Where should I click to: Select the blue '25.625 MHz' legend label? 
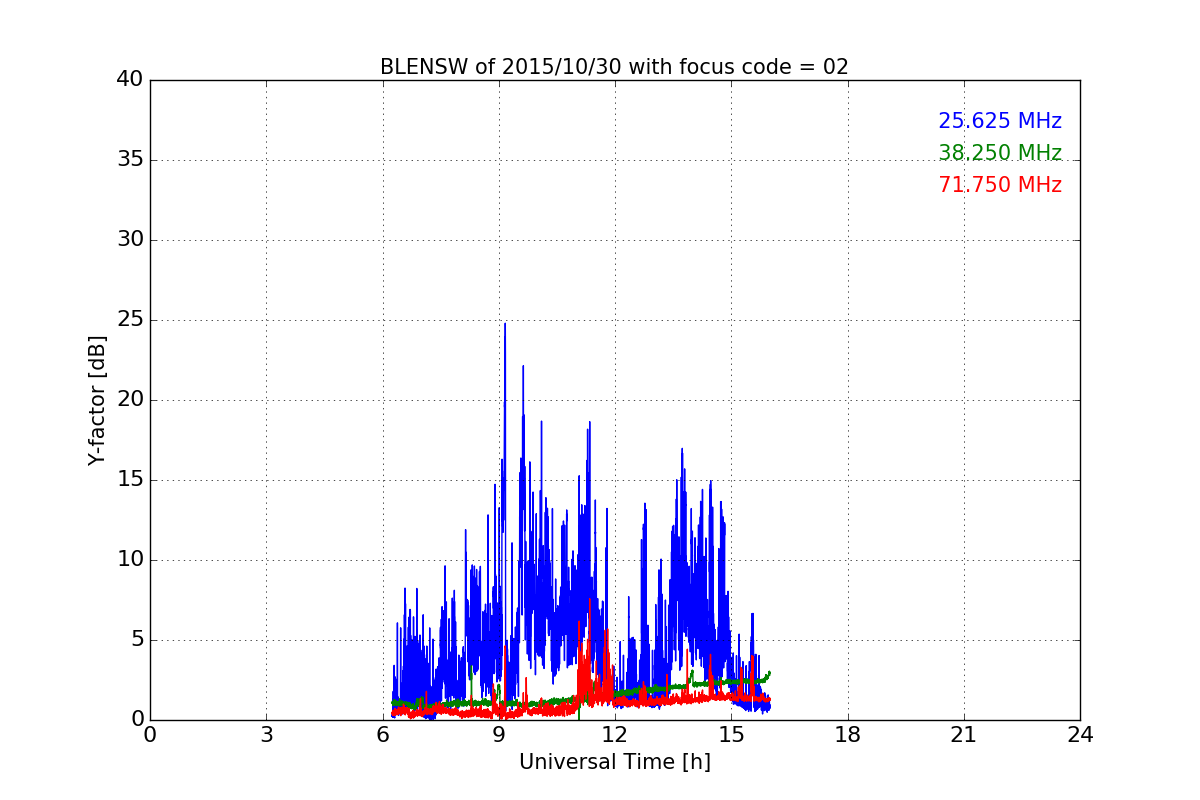1000,121
